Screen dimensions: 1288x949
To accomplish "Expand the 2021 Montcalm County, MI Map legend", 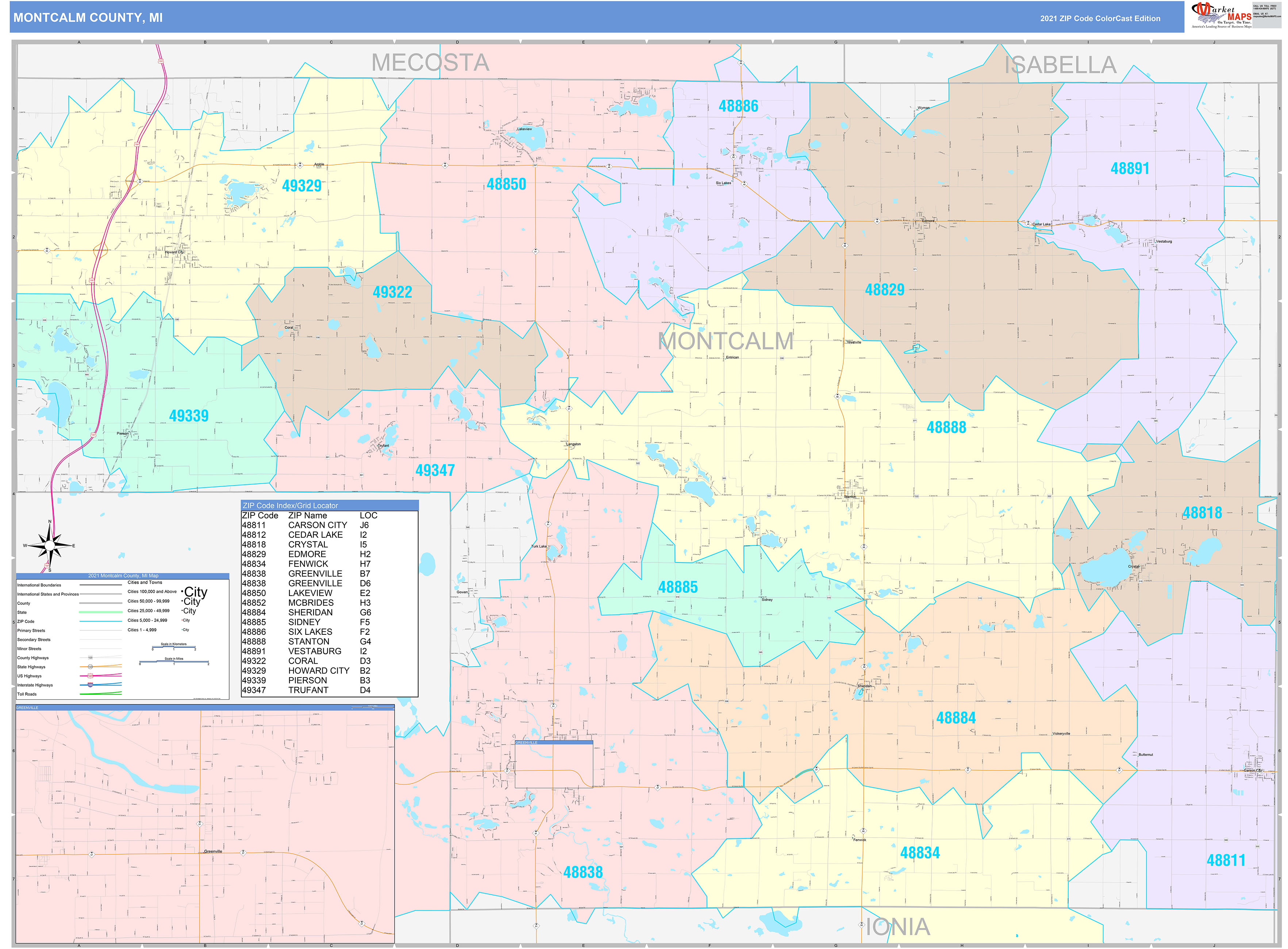I will click(123, 576).
